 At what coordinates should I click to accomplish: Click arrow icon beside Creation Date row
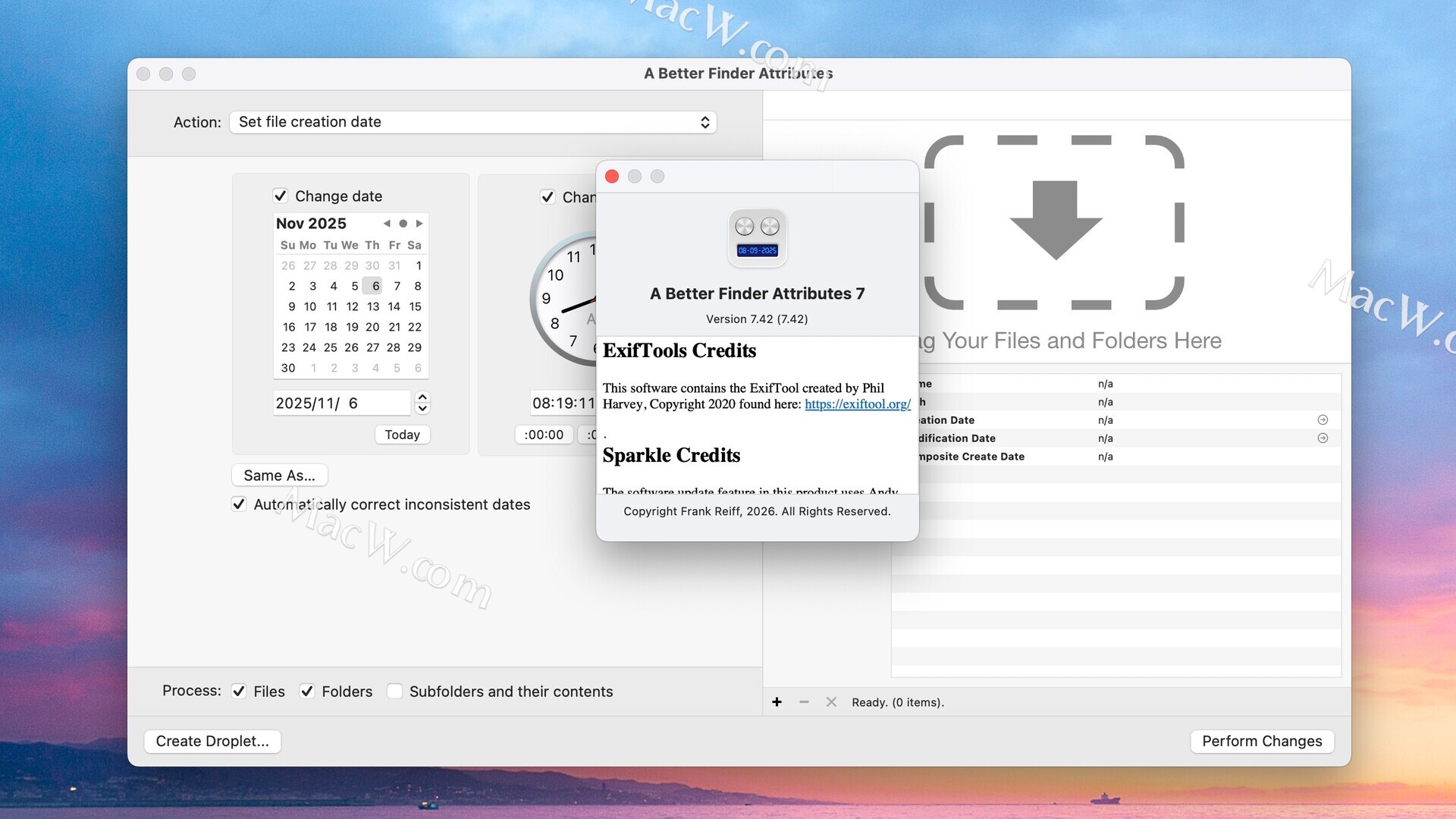[1323, 420]
